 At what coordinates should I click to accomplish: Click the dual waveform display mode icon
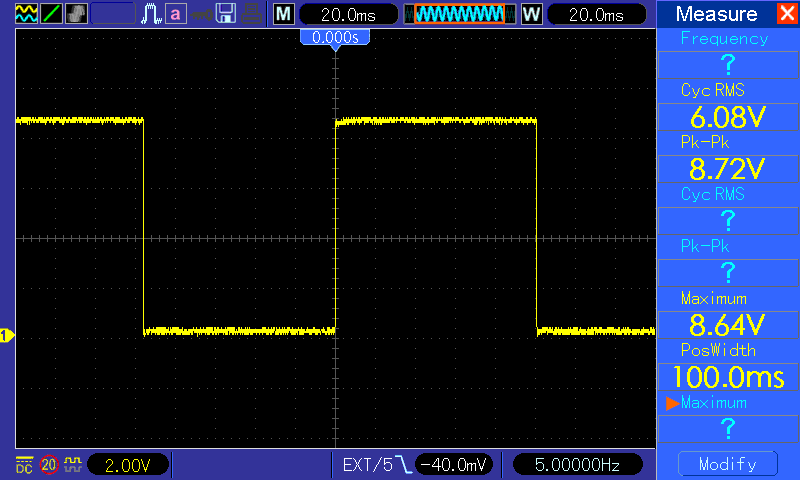click(26, 14)
